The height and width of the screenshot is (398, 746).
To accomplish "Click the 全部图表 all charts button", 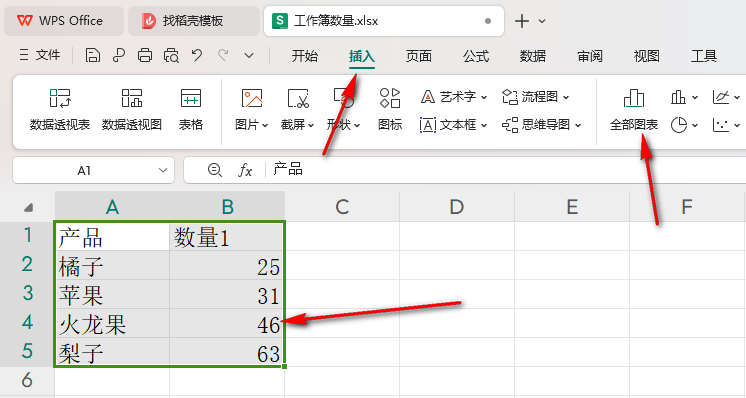I will tap(634, 109).
